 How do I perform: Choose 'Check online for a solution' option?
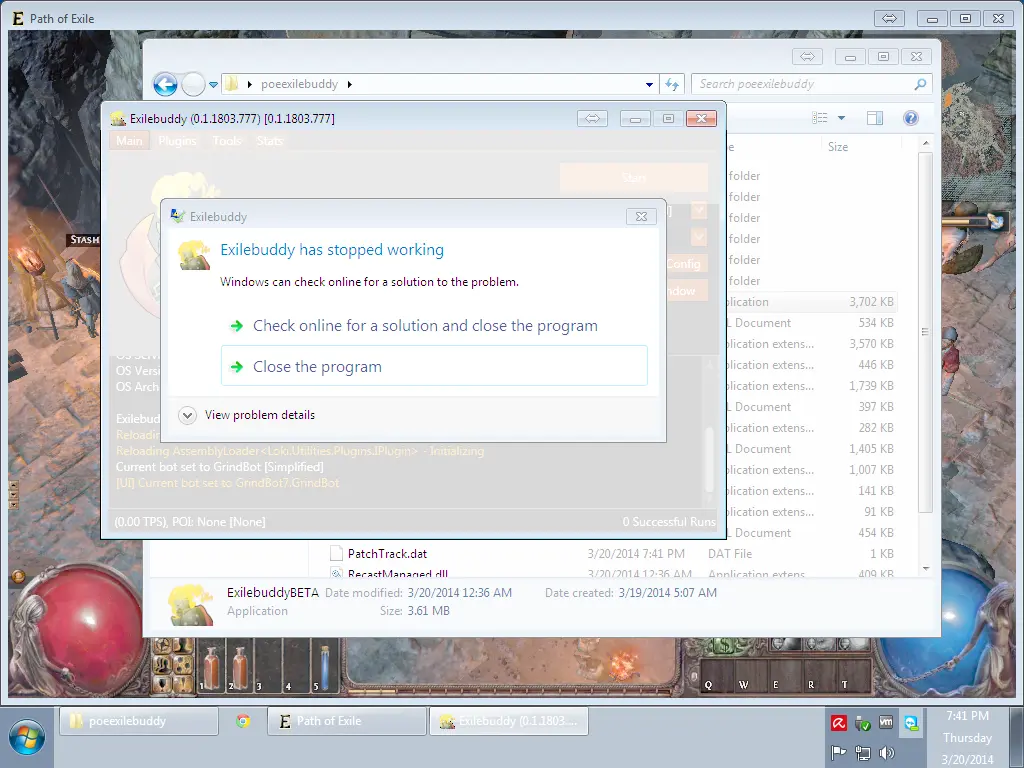coord(425,326)
